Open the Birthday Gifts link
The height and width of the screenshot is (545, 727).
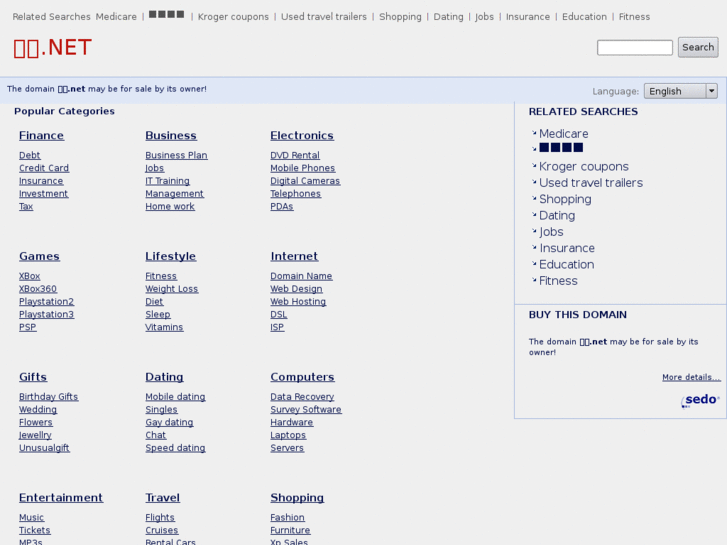pyautogui.click(x=49, y=397)
